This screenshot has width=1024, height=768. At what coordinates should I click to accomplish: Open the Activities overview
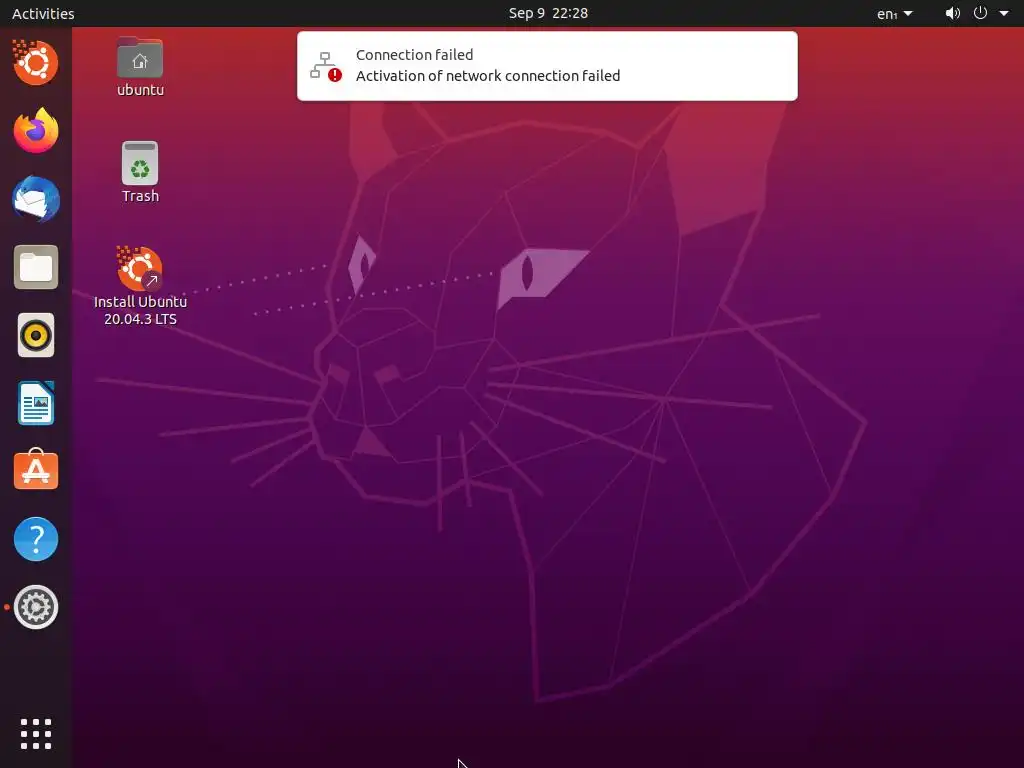tap(43, 13)
